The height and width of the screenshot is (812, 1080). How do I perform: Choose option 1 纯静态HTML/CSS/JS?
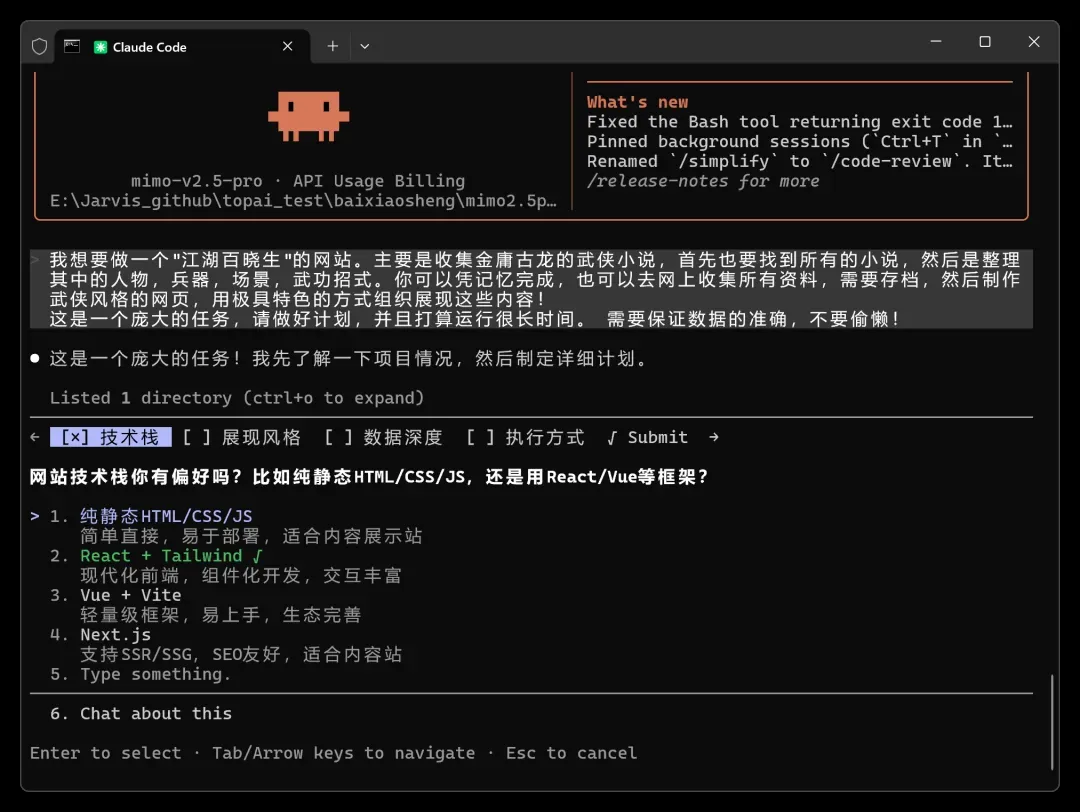click(166, 516)
